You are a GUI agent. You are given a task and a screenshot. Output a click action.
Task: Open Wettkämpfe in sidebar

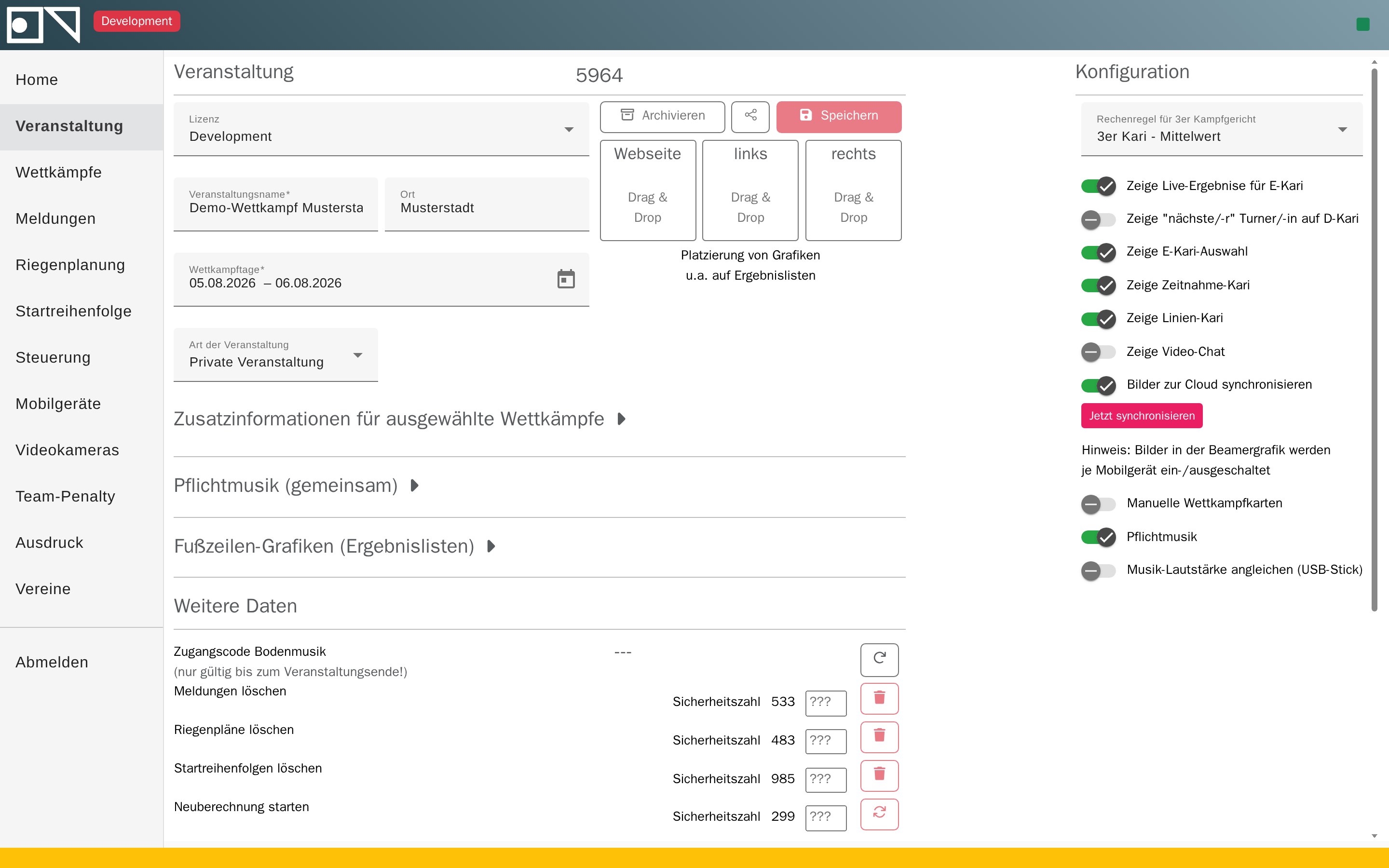tap(82, 172)
